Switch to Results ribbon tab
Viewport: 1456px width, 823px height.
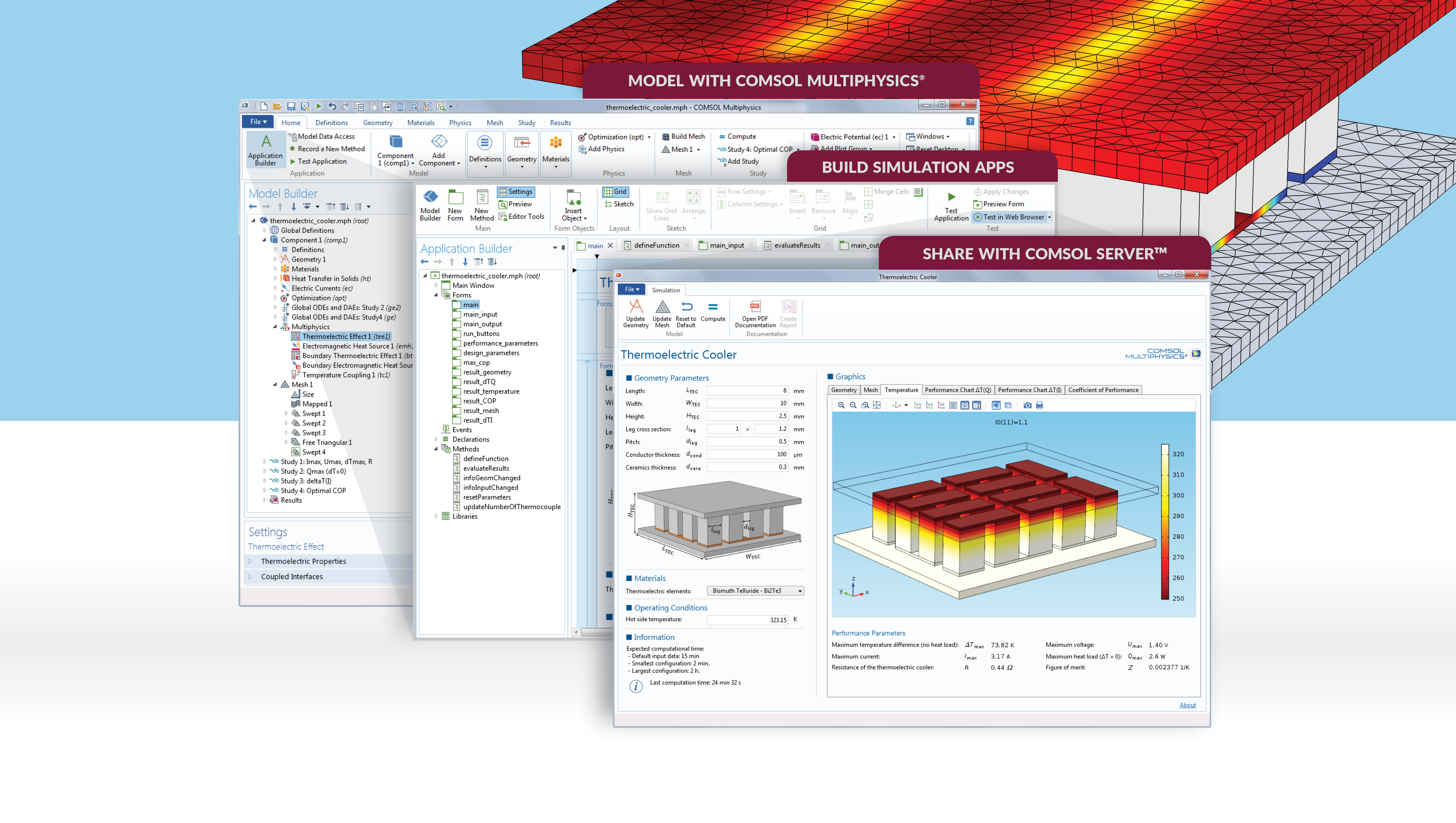(560, 123)
